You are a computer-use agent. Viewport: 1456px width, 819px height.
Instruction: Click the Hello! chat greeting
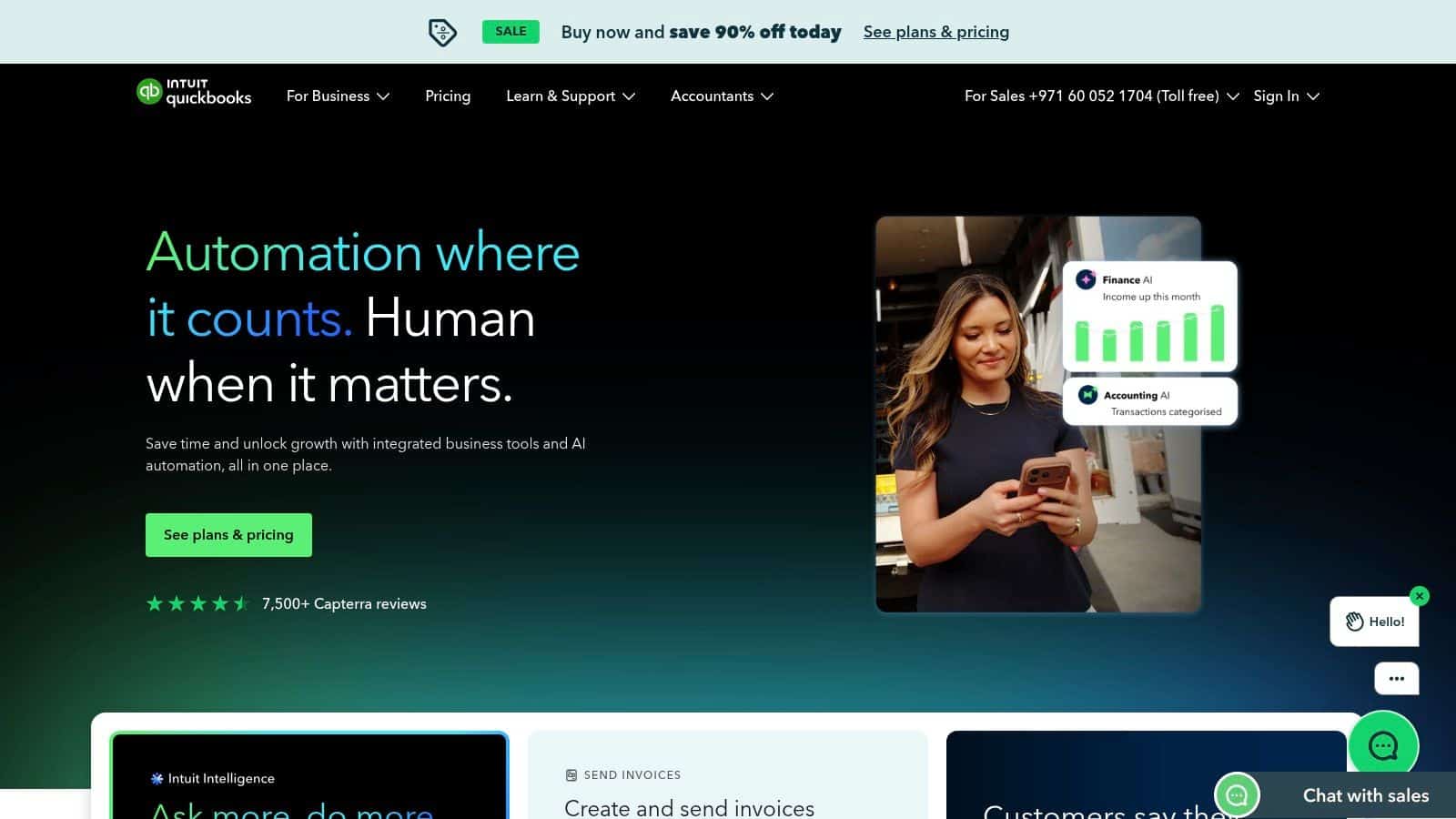pyautogui.click(x=1374, y=622)
